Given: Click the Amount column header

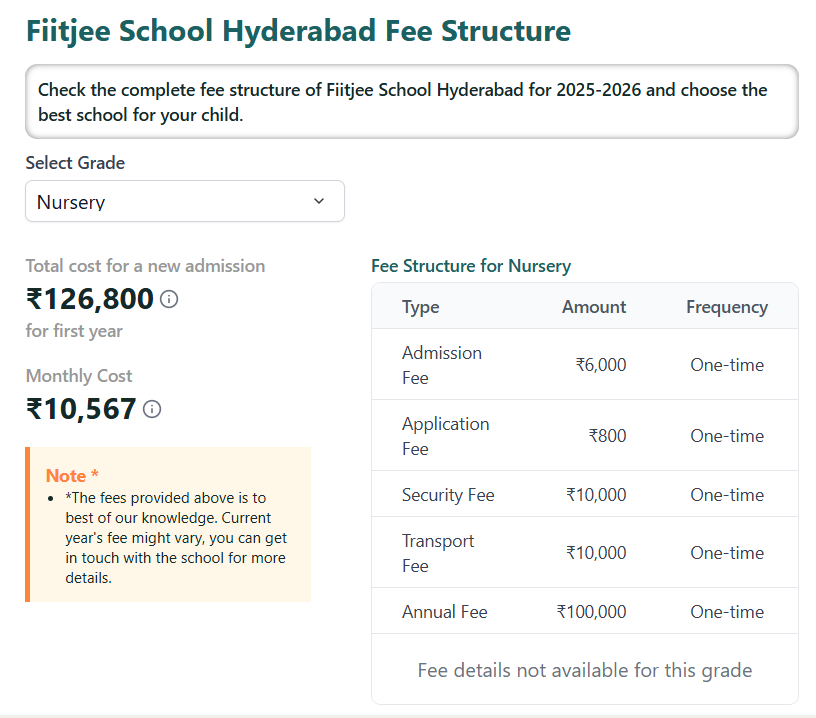Looking at the screenshot, I should [x=593, y=306].
